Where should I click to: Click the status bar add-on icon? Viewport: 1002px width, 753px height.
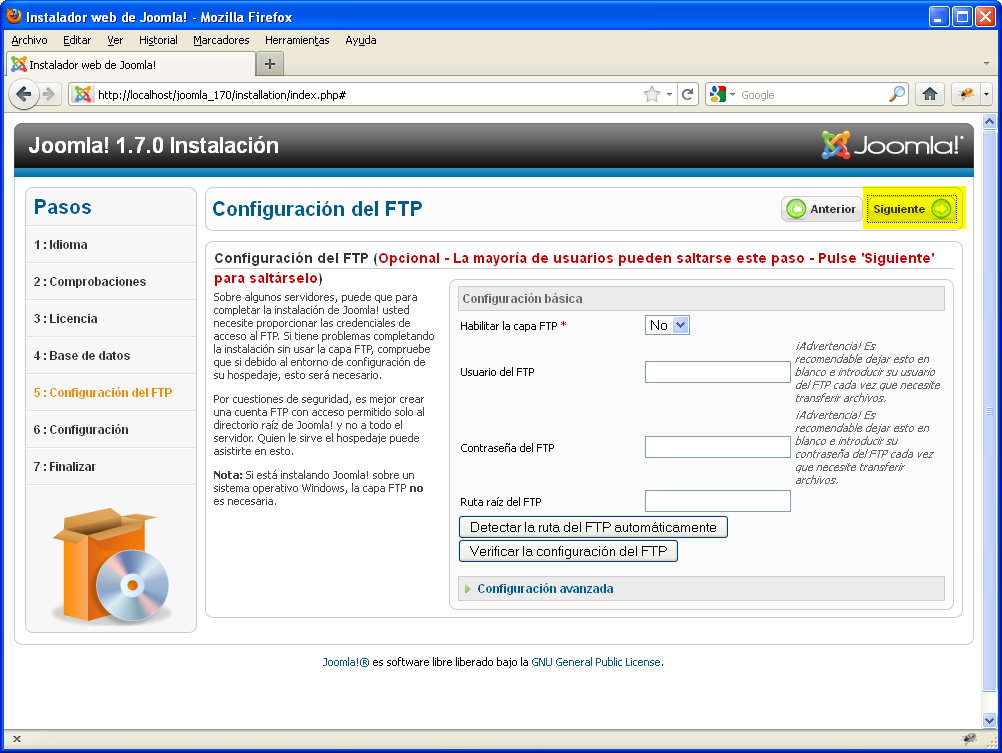pos(969,739)
